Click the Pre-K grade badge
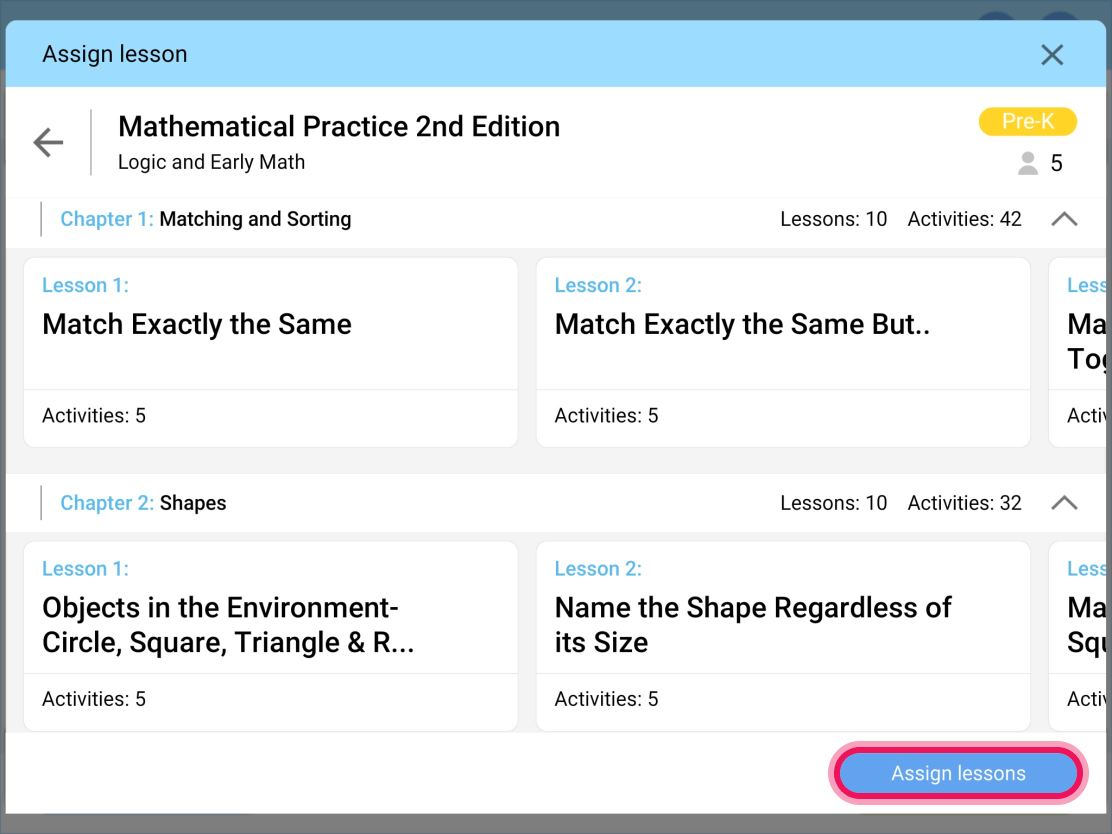This screenshot has width=1112, height=834. [1028, 121]
